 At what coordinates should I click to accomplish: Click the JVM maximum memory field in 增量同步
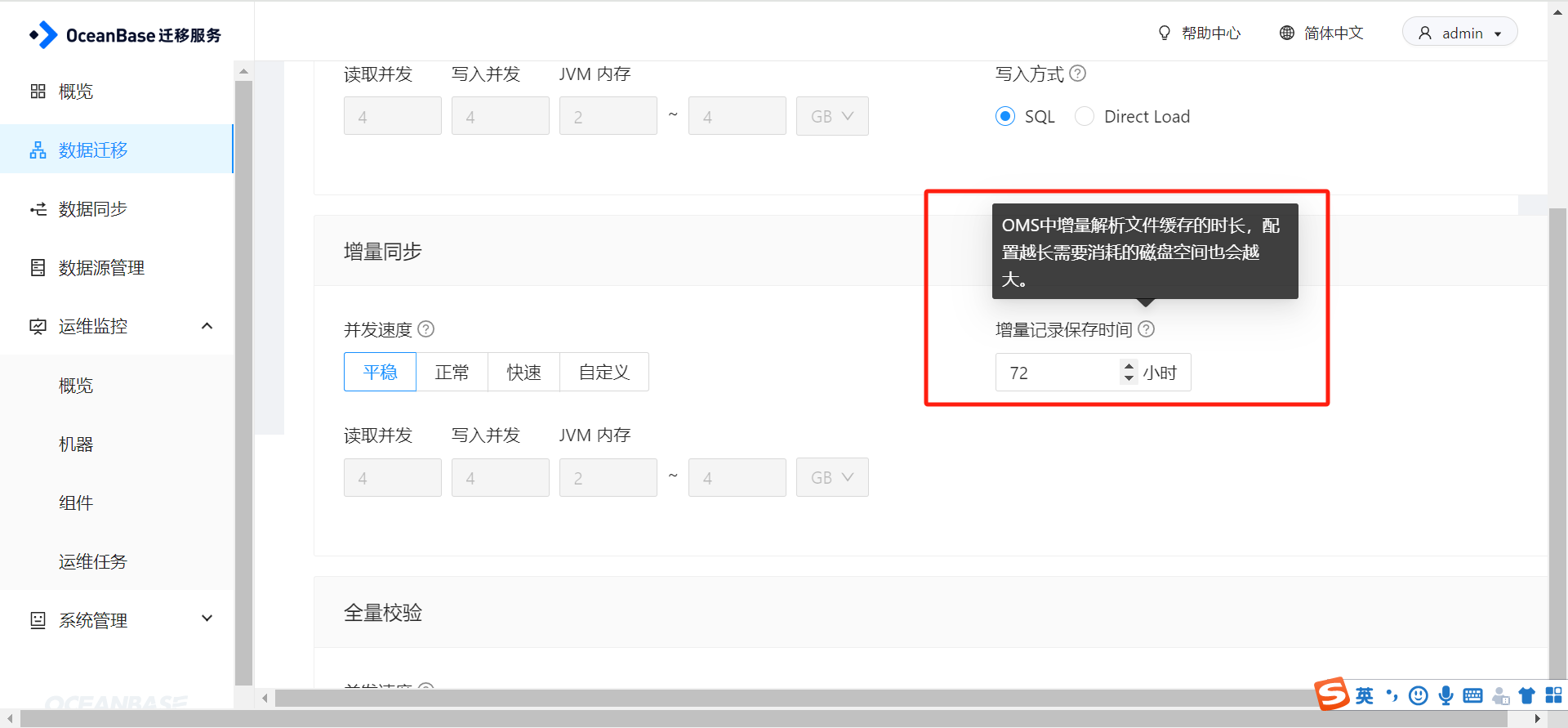(x=737, y=477)
